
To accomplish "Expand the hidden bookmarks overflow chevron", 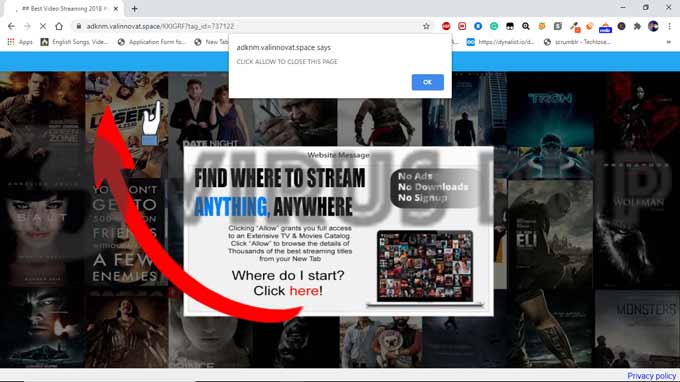I will tap(668, 42).
